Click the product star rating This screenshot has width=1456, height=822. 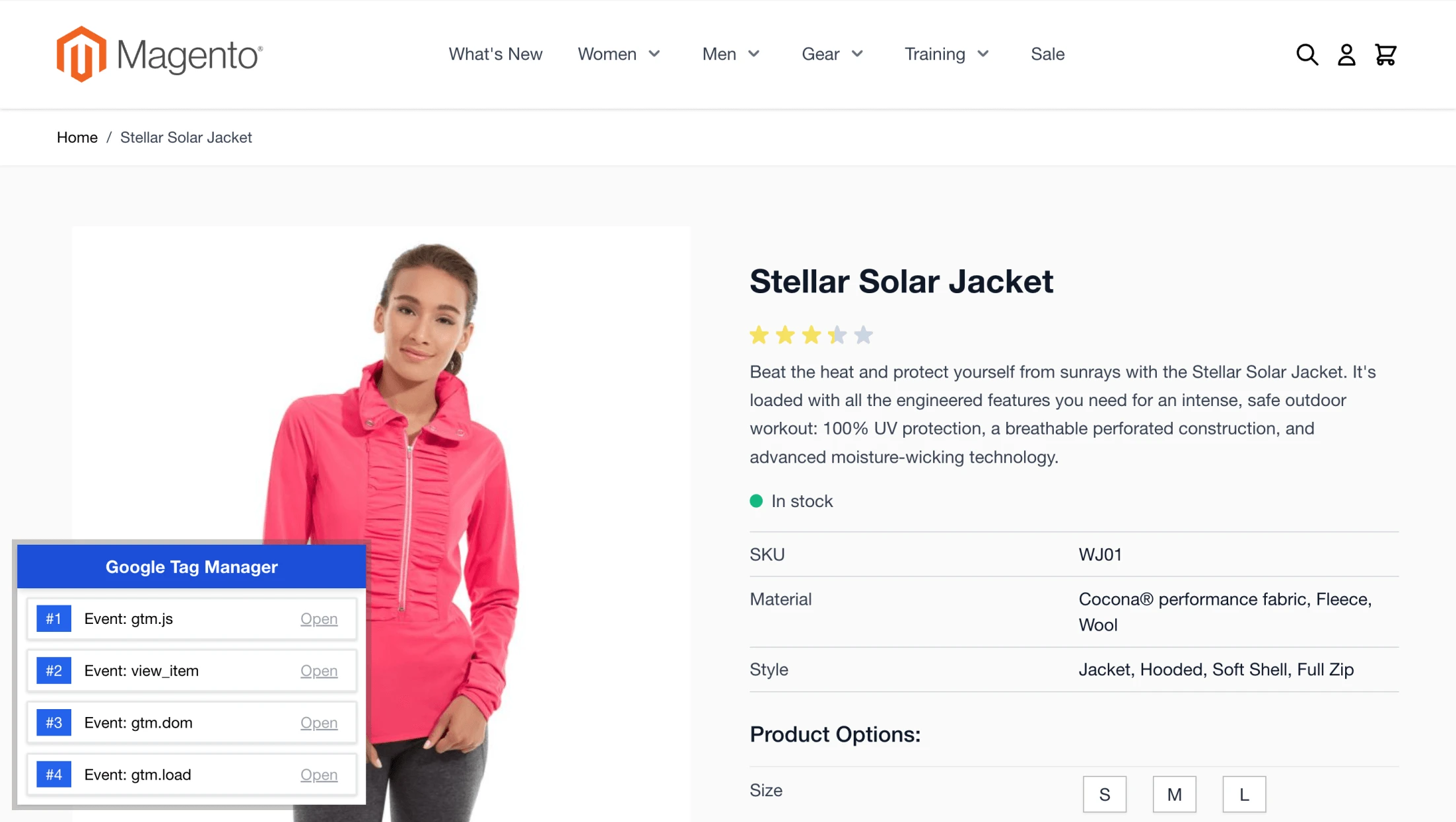pos(811,335)
